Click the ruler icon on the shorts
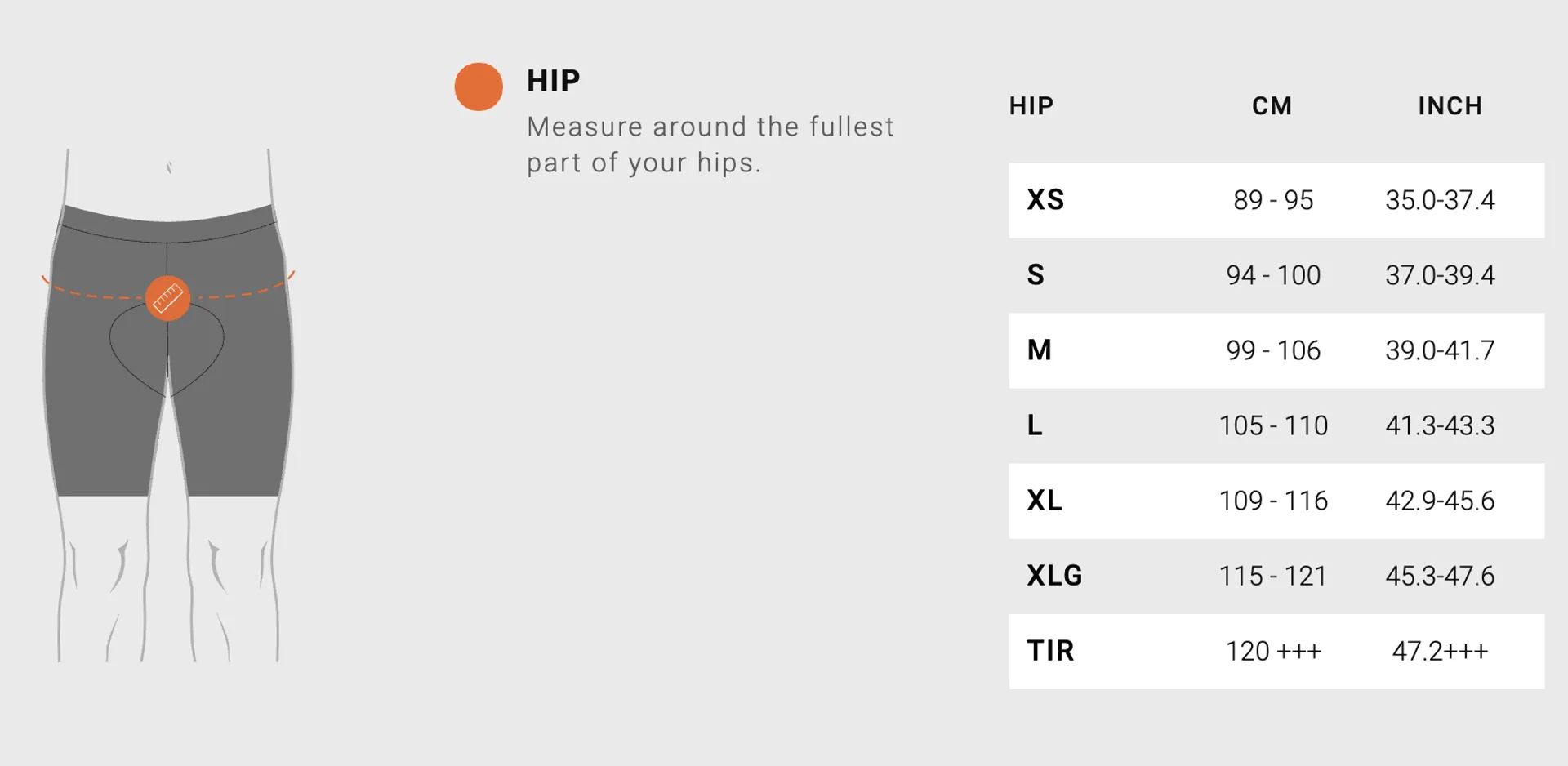The width and height of the screenshot is (1568, 766). point(167,298)
